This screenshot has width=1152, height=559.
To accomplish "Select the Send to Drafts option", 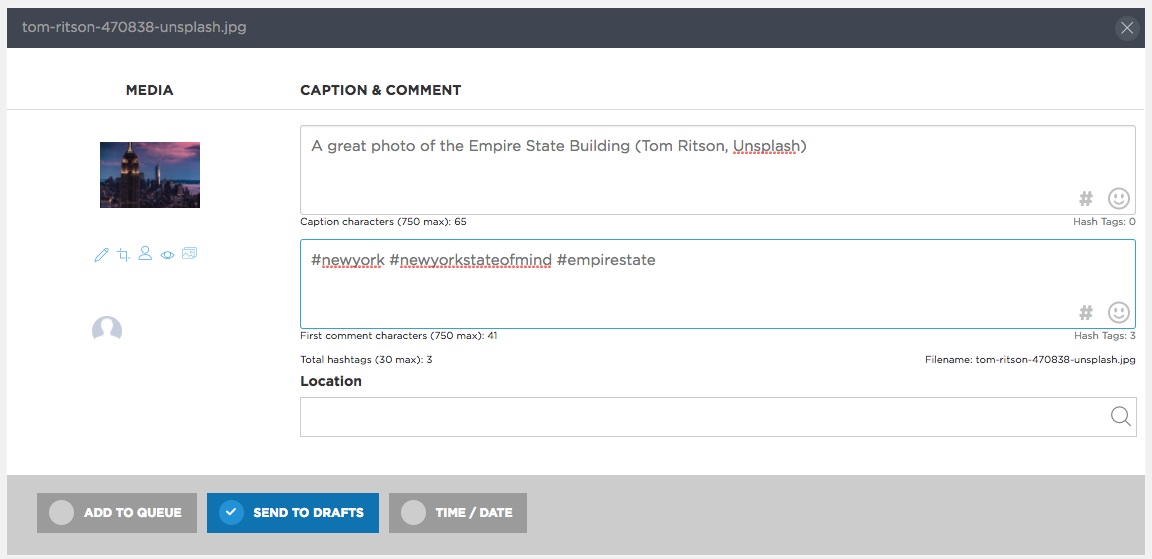I will [293, 513].
